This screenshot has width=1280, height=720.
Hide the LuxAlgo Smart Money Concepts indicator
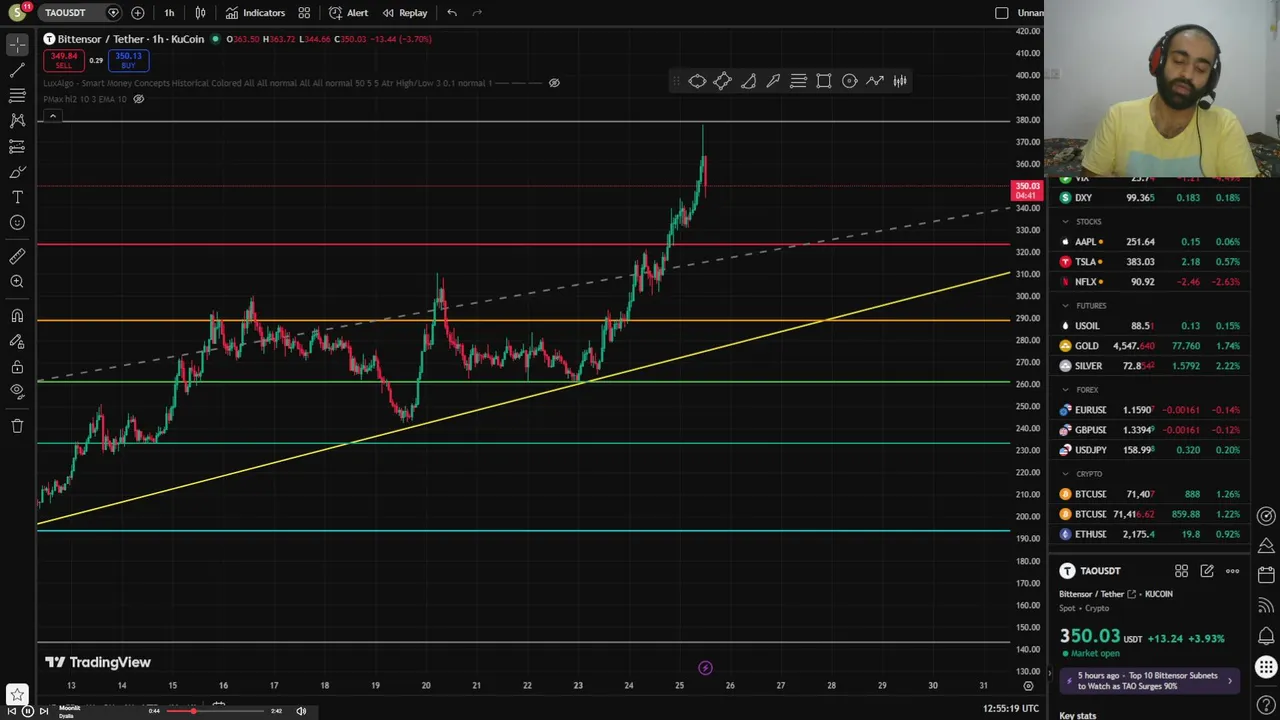554,83
